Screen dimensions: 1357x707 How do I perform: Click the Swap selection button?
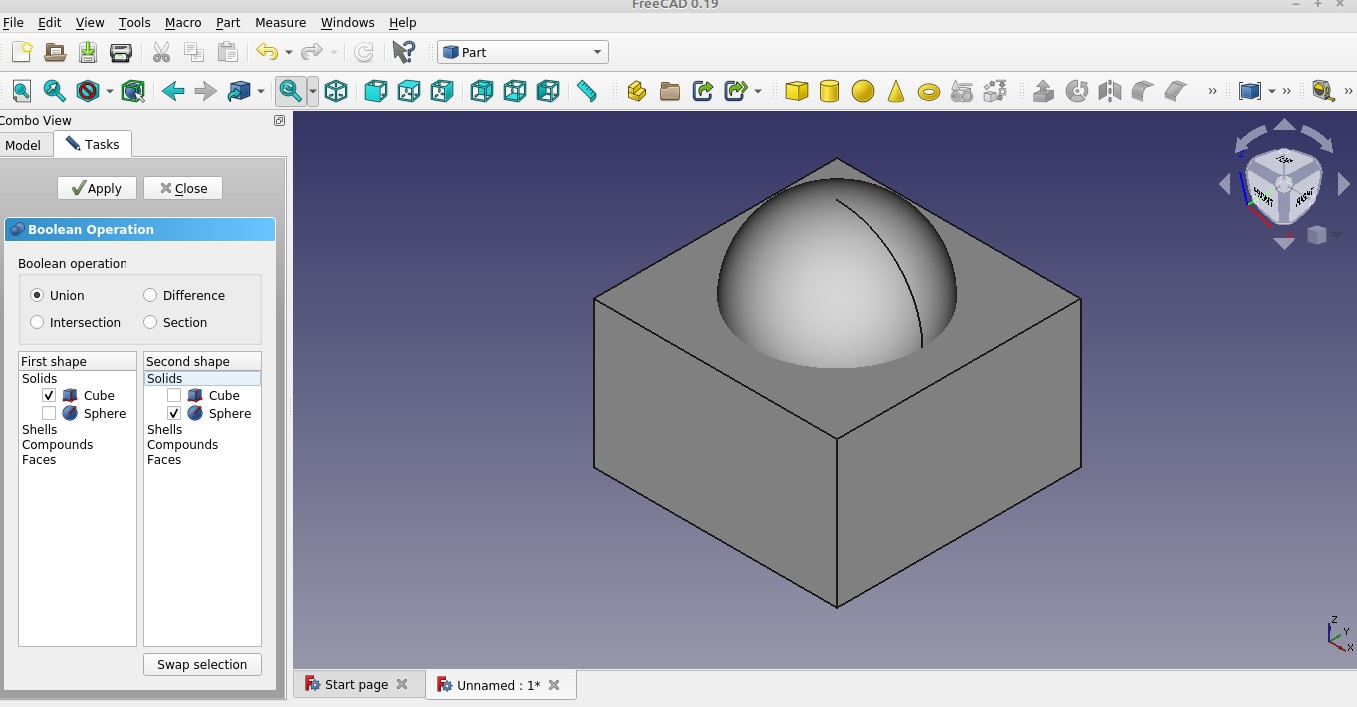(202, 664)
